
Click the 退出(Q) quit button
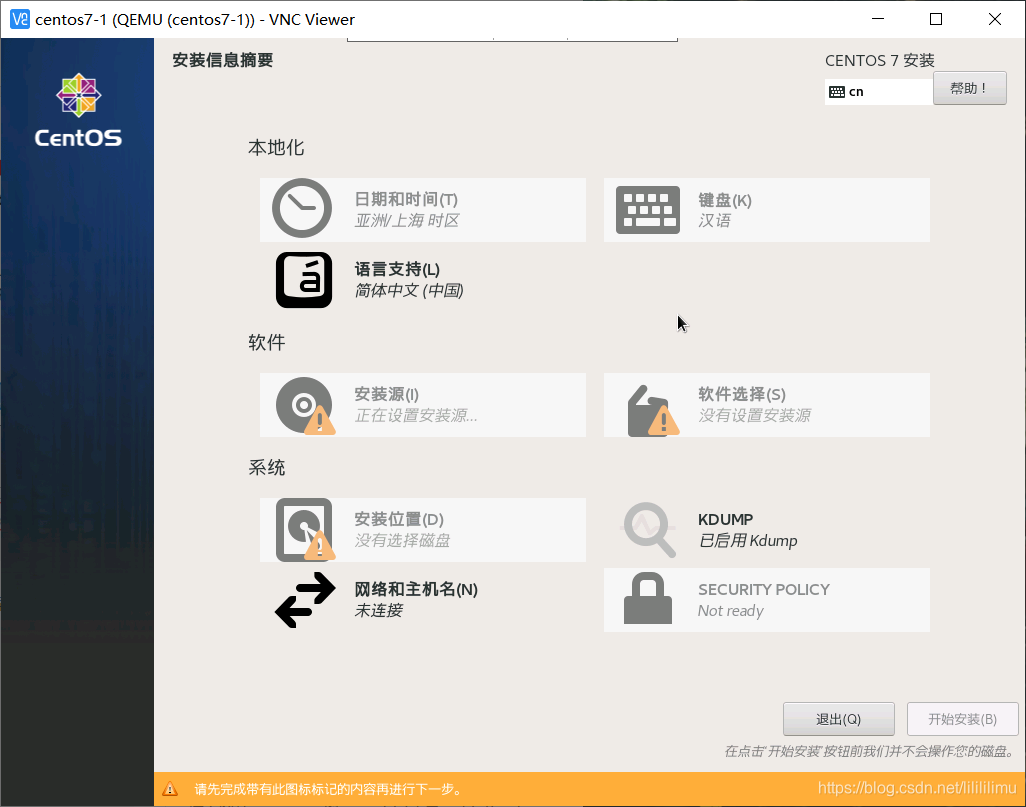[838, 719]
